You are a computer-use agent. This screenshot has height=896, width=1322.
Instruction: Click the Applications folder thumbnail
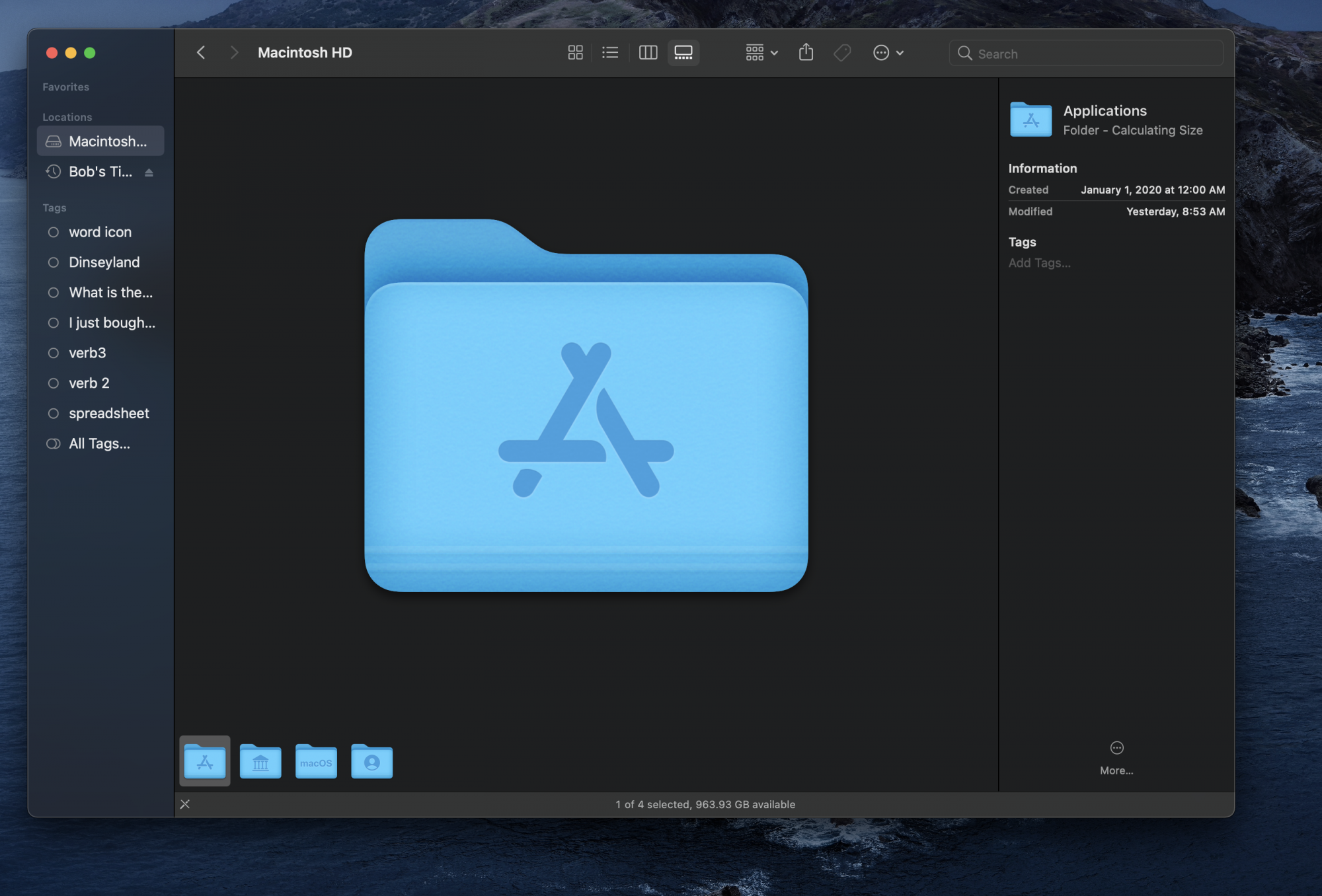click(x=205, y=761)
